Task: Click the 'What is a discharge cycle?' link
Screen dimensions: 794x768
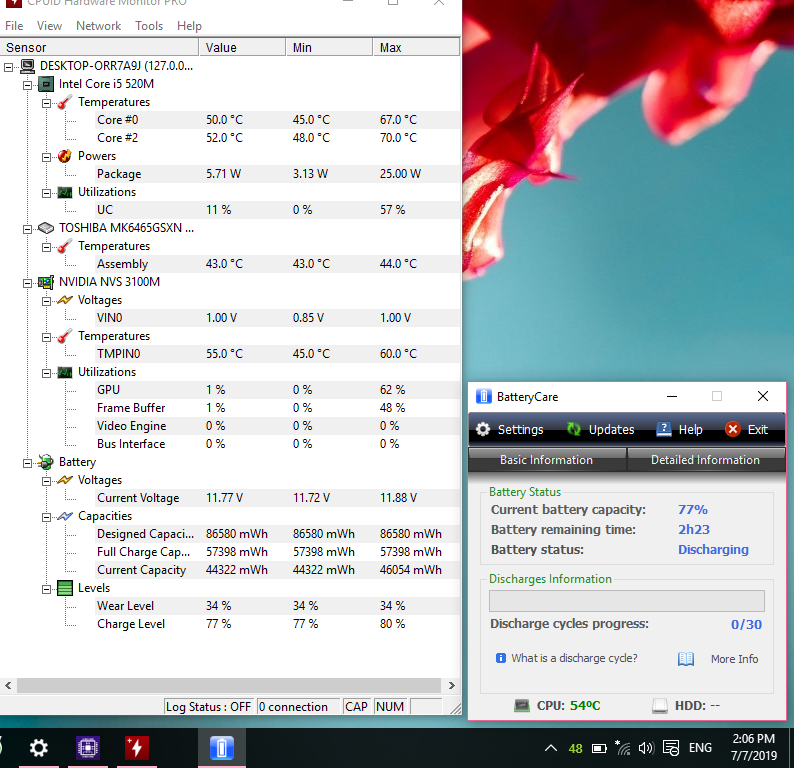Action: pos(574,659)
